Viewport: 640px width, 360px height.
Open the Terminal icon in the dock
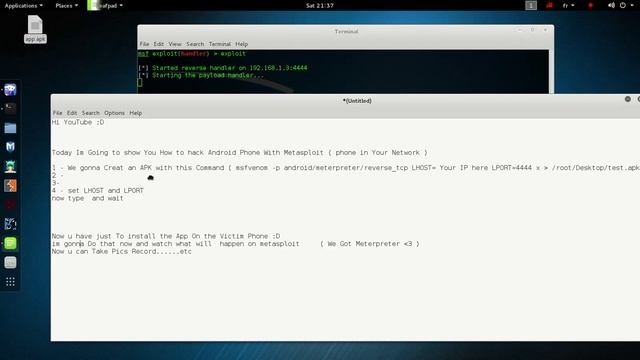10,108
